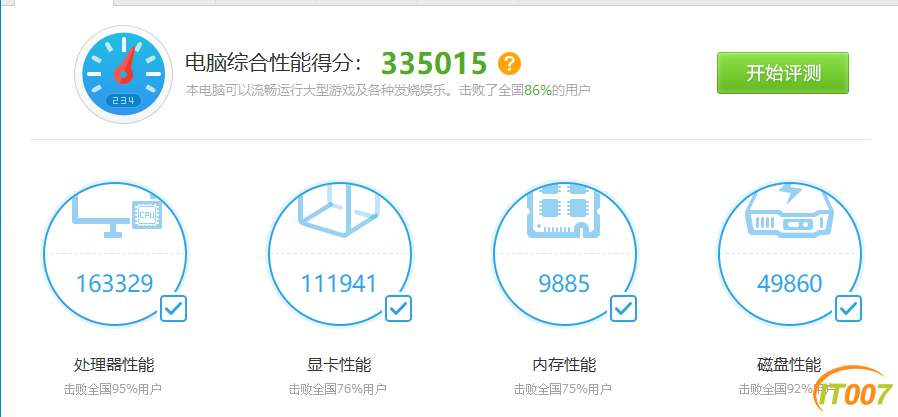
Task: Start the test with 开始评测 button
Action: pyautogui.click(x=783, y=73)
